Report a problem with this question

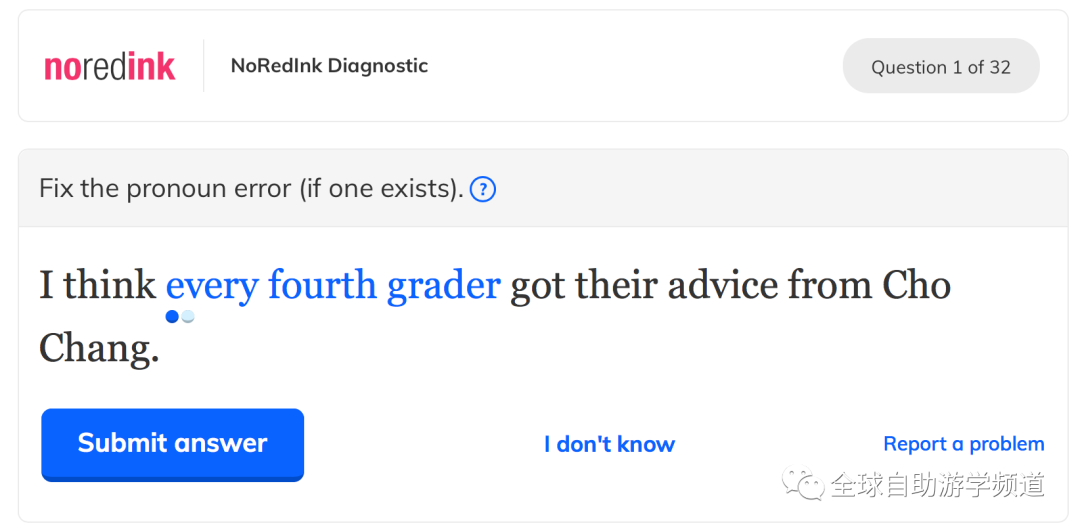click(964, 444)
